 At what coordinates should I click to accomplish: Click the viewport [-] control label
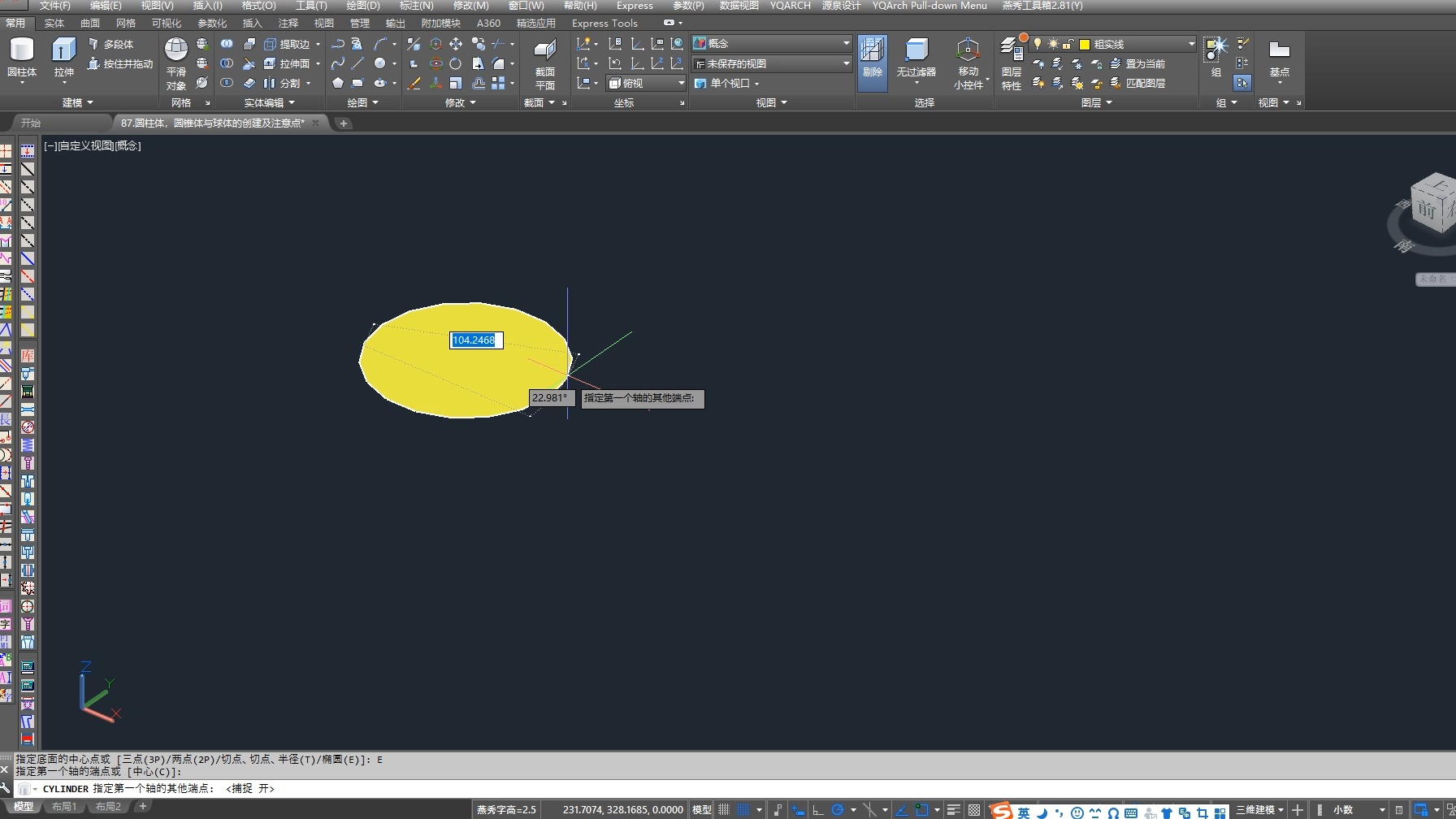tap(50, 145)
